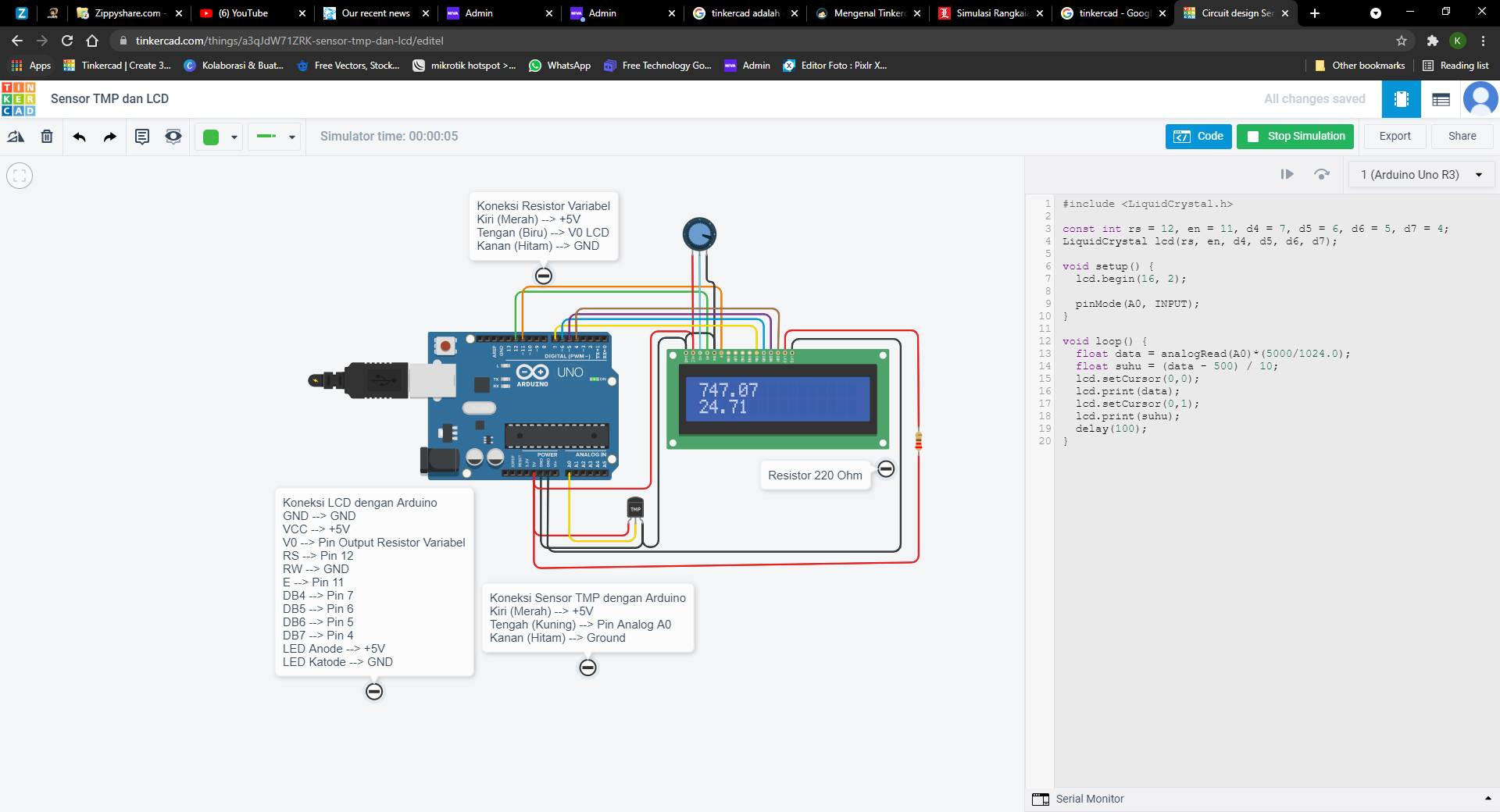Open the WhatsApp bookmark
This screenshot has height=812, width=1500.
tap(559, 66)
